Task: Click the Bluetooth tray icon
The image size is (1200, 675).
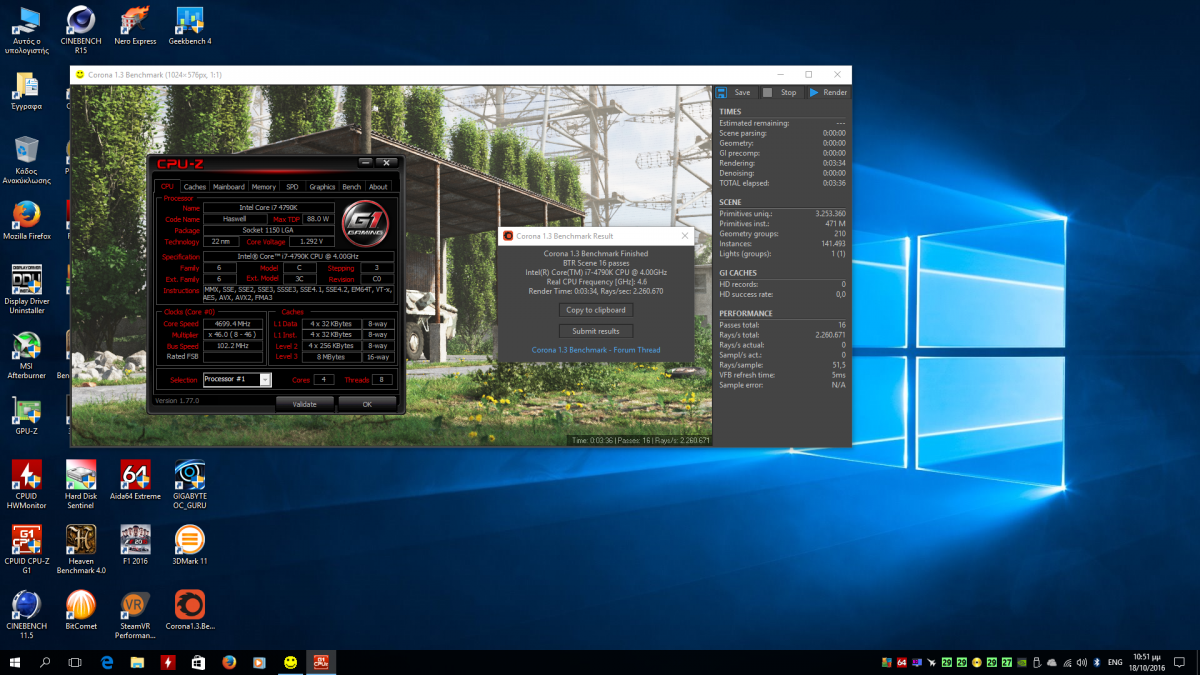Action: click(1096, 662)
